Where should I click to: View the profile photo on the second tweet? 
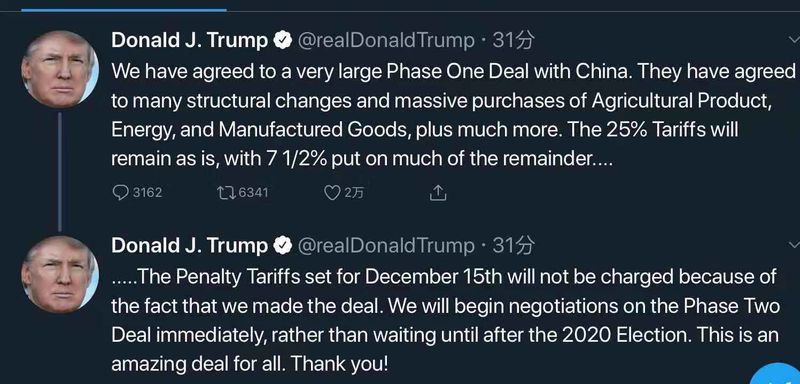[x=60, y=274]
